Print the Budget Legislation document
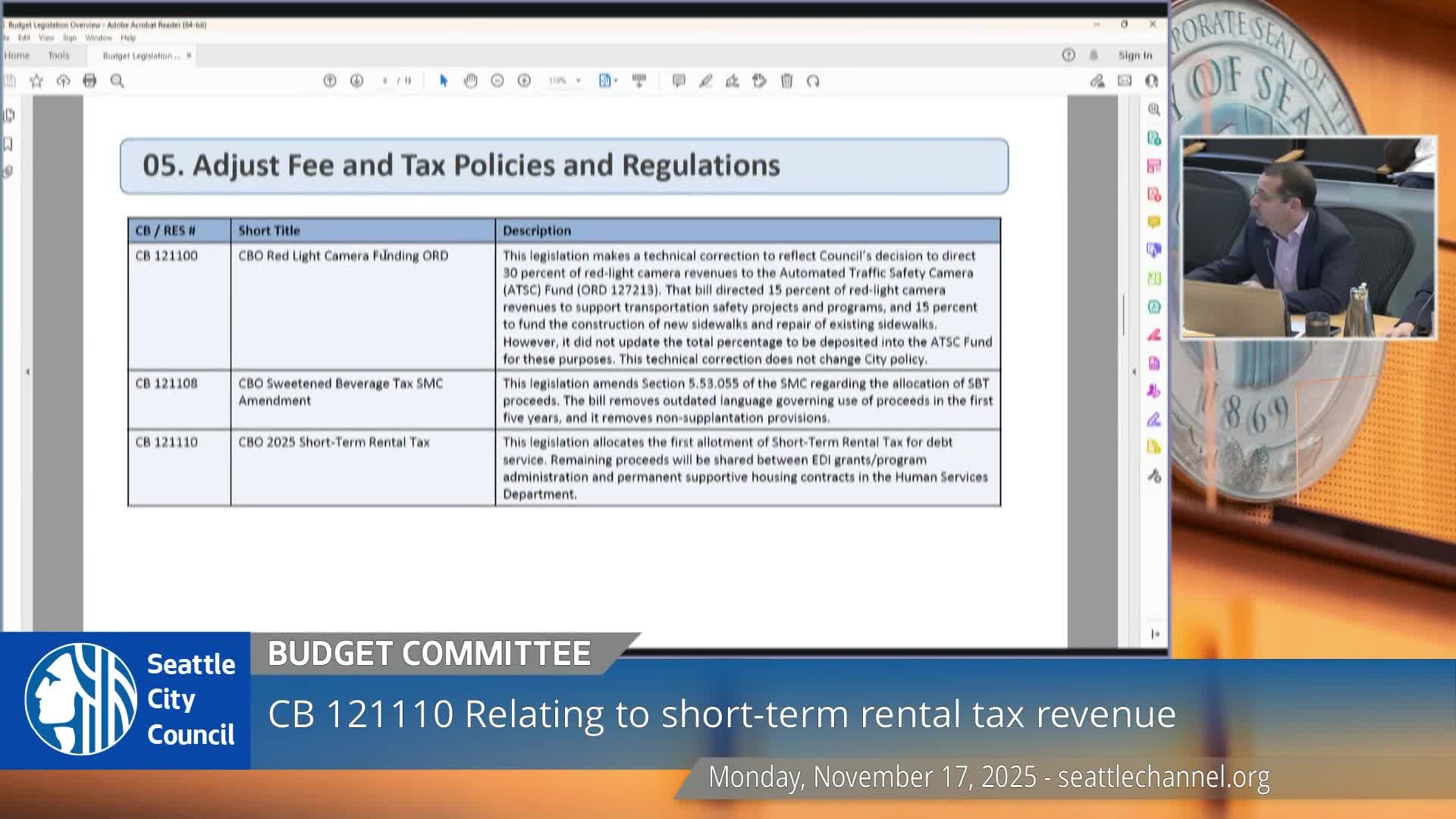 89,80
